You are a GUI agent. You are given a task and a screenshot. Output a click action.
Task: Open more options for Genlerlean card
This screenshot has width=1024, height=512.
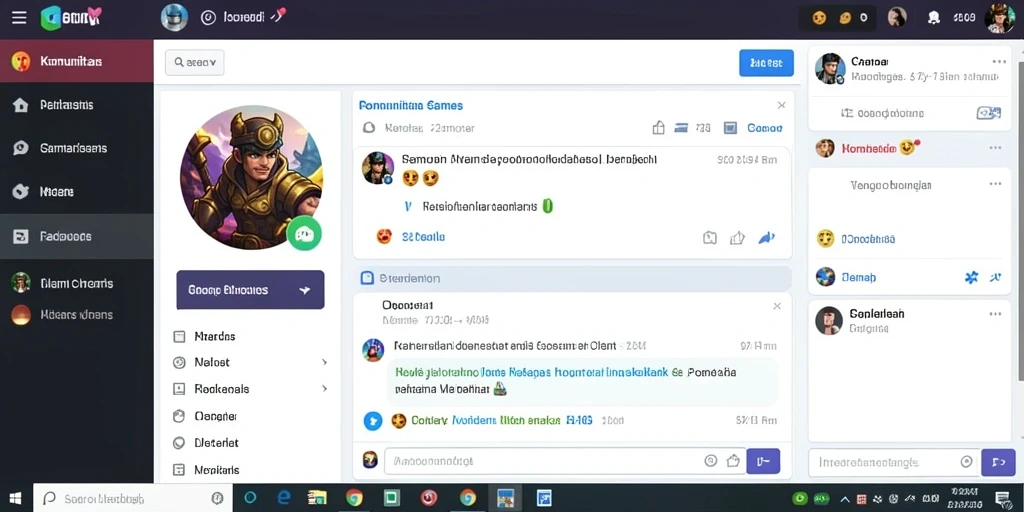[x=995, y=314]
